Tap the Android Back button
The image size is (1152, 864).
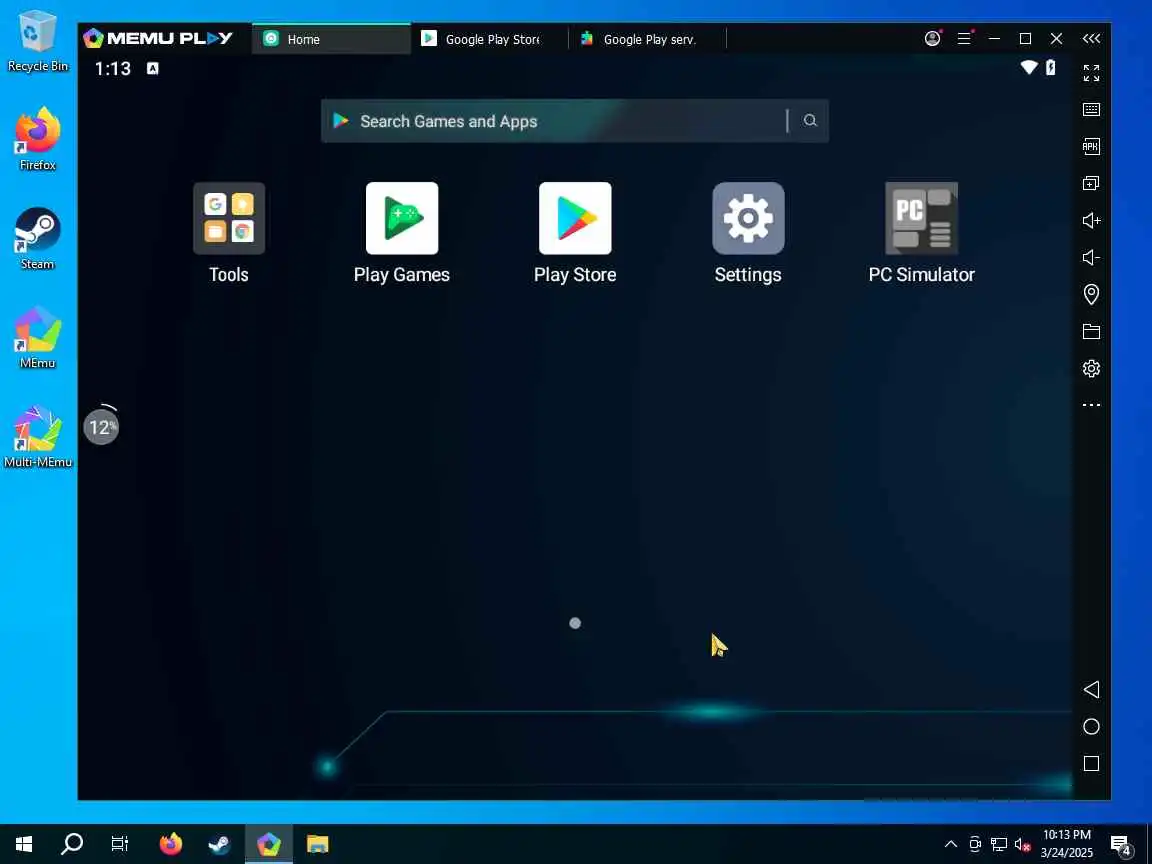1091,689
